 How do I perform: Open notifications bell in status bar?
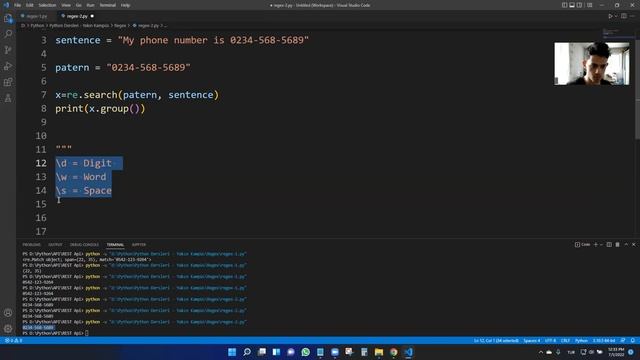coord(633,340)
